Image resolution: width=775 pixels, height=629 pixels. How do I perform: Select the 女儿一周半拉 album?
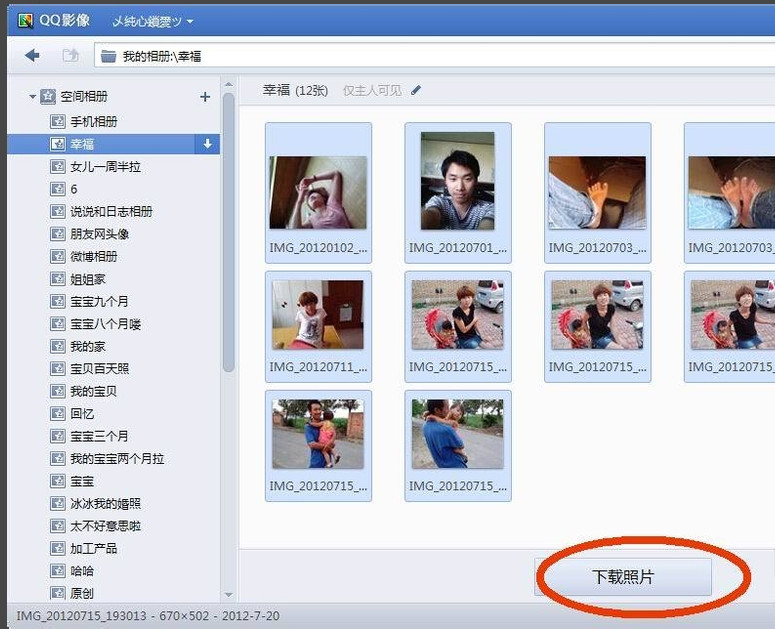[105, 167]
